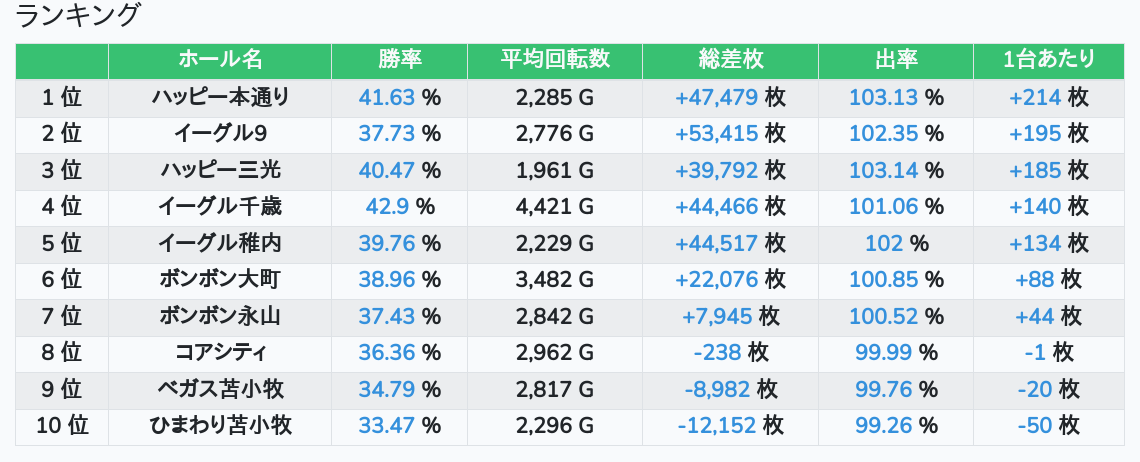
Task: Open the ハッピー三光 row entry
Action: click(x=220, y=170)
